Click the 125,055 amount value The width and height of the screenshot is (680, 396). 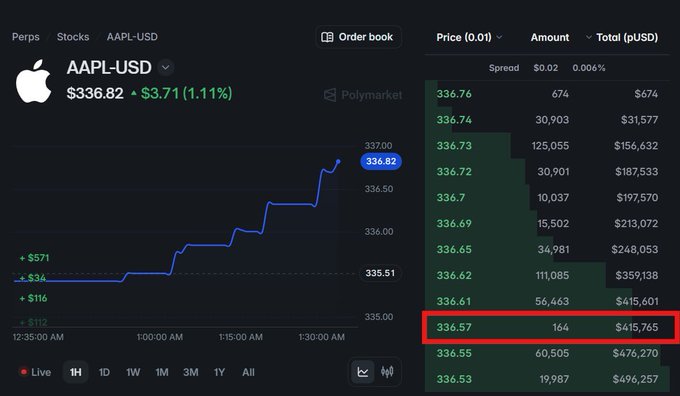[550, 146]
